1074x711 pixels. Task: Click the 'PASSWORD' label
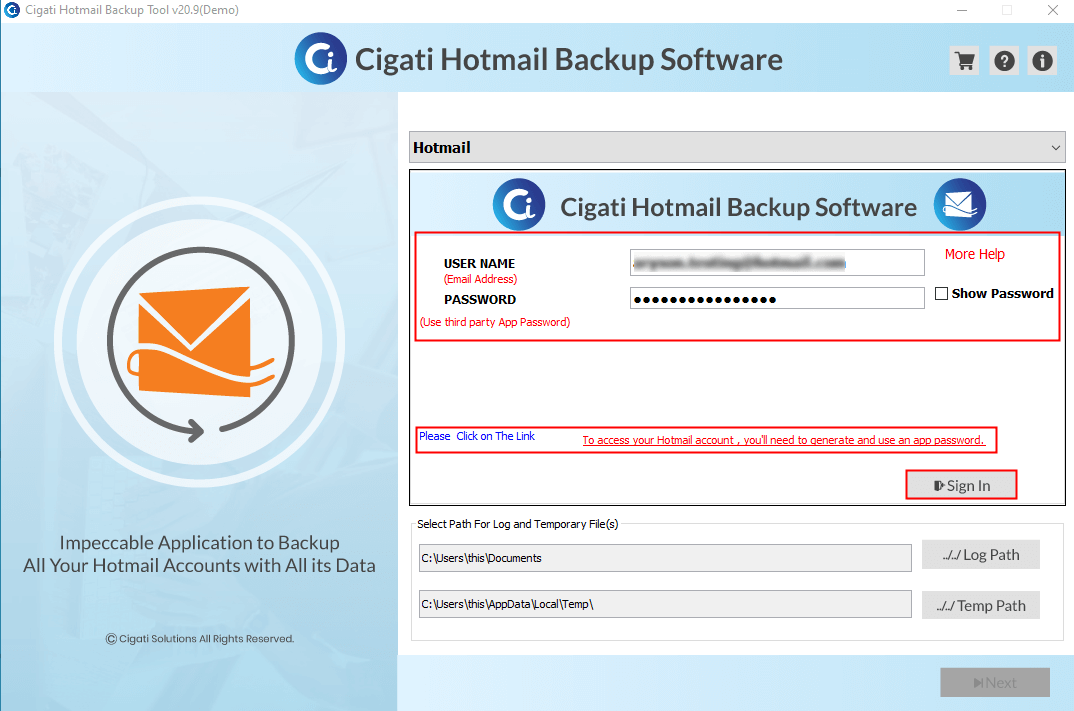480,299
